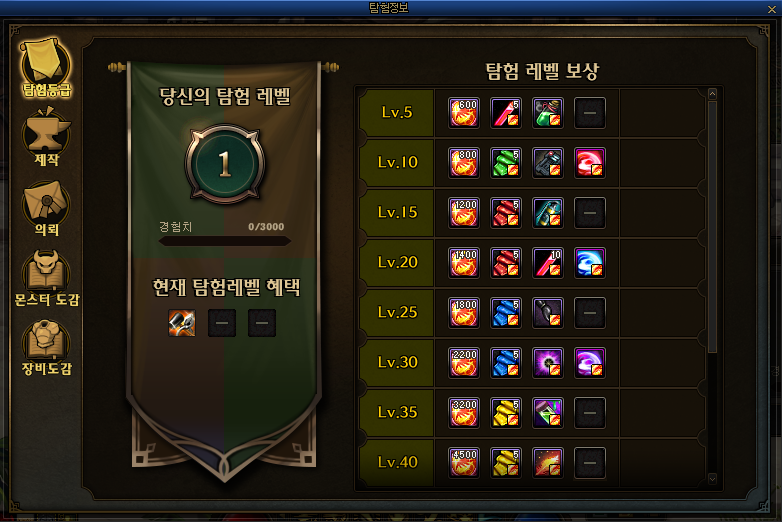Open the 장비도감 equipment book icon
Viewport: 782px width, 522px height.
(x=46, y=348)
